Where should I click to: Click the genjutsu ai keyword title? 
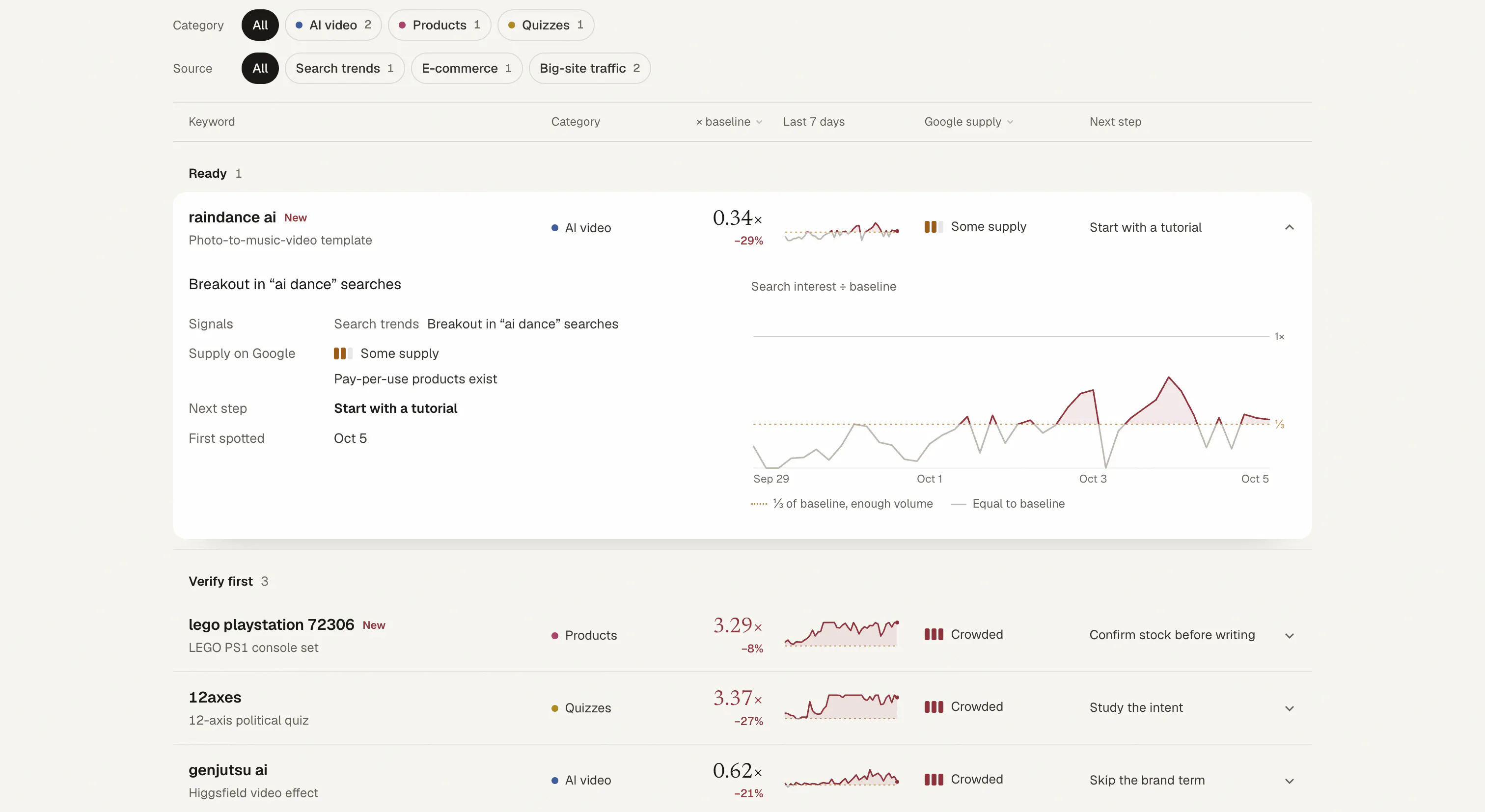(228, 770)
